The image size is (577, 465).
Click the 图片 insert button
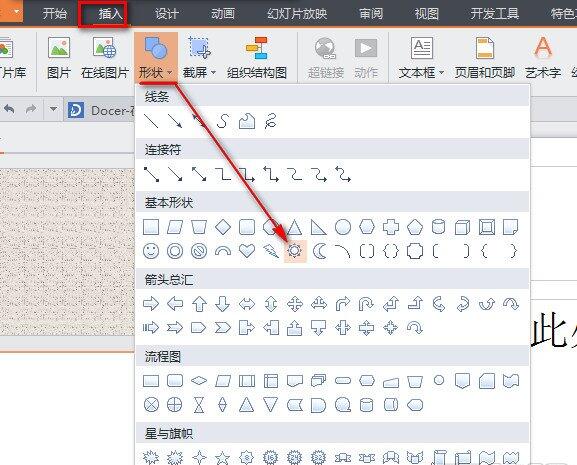click(x=59, y=58)
